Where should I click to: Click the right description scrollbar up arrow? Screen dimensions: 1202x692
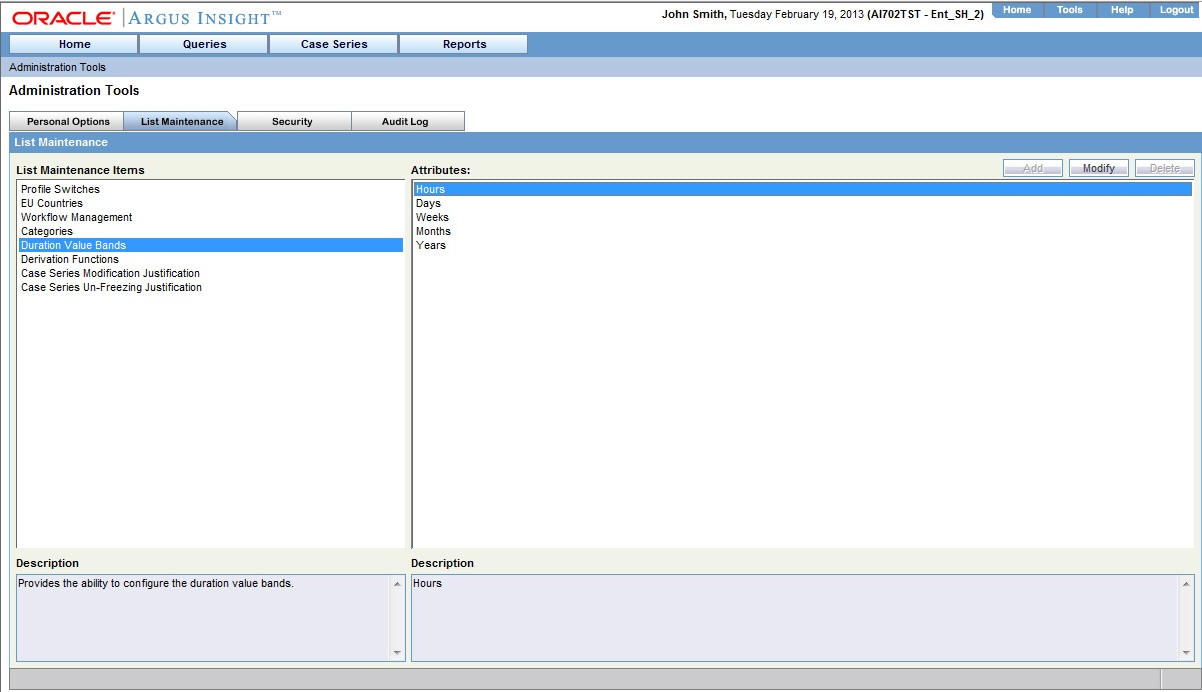[x=1187, y=584]
